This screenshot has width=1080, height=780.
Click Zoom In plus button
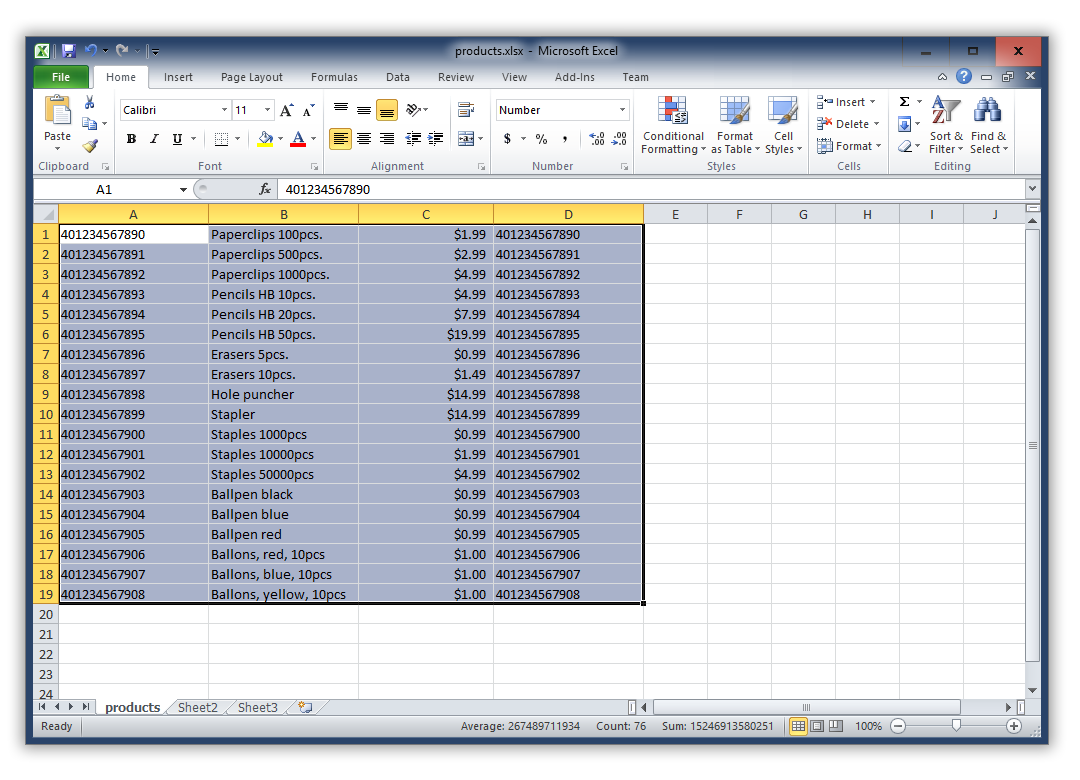[x=1013, y=726]
